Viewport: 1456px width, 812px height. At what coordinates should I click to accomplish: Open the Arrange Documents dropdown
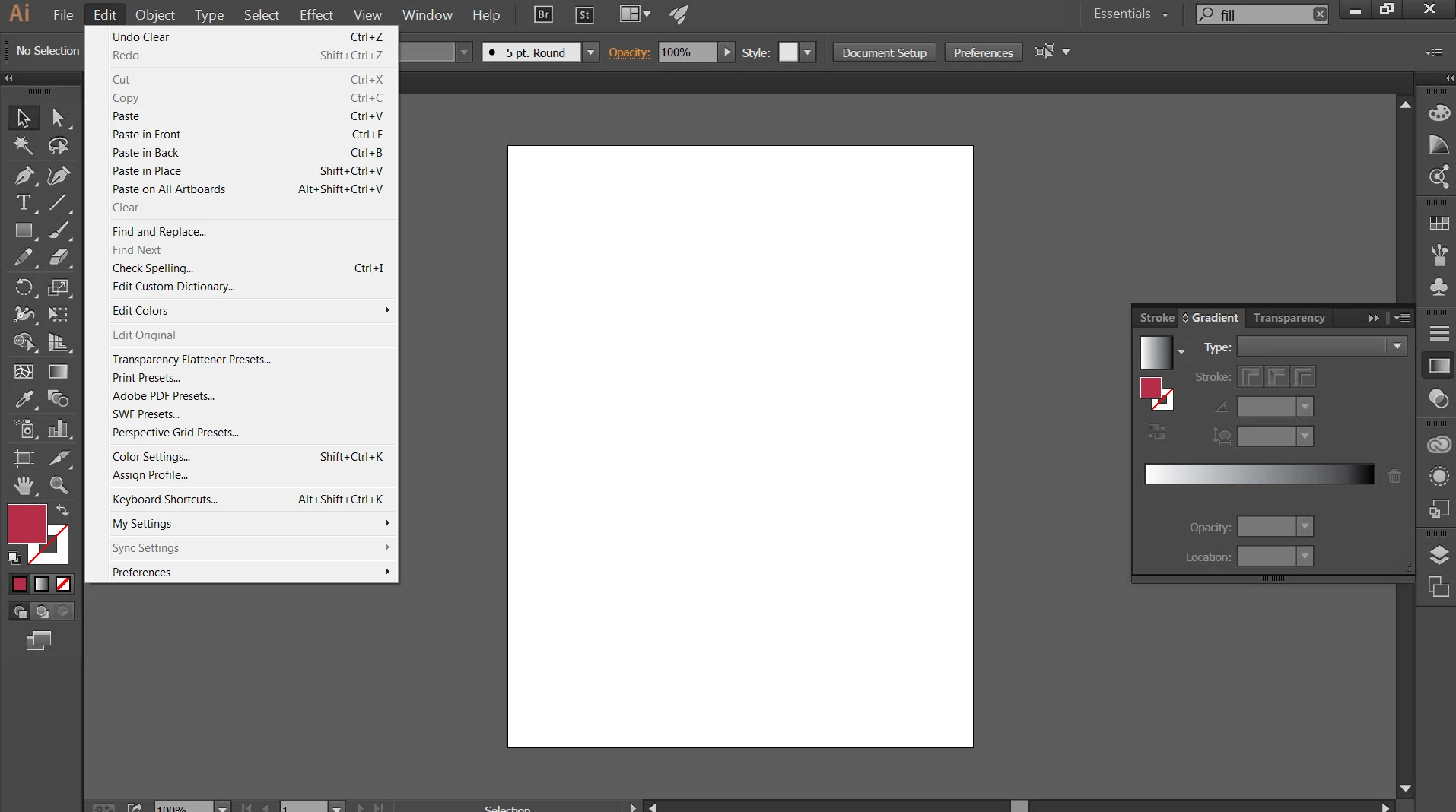click(x=635, y=14)
